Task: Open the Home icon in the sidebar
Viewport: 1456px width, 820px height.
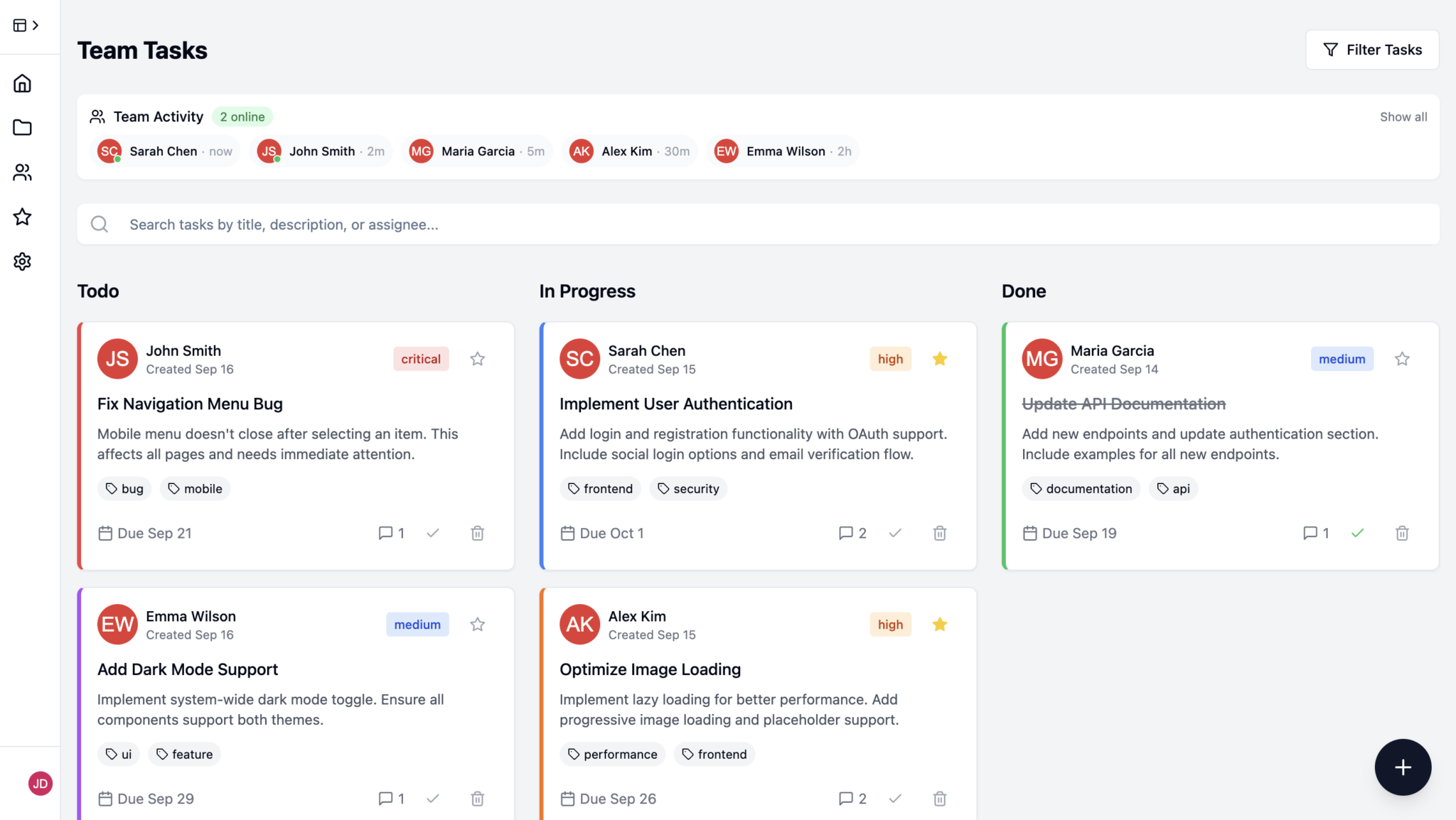Action: point(22,82)
